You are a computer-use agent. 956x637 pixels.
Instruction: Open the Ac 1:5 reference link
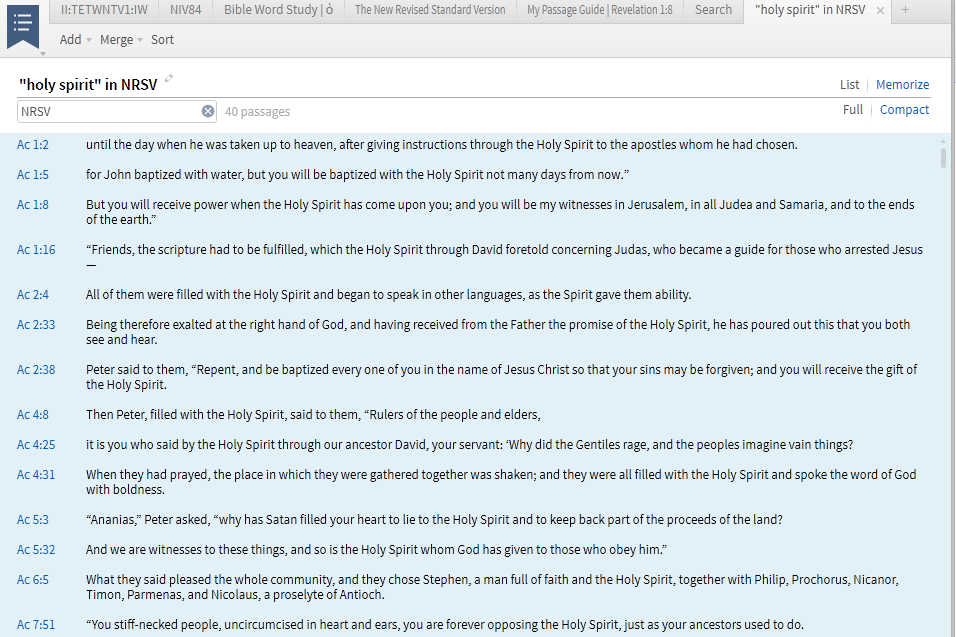[x=32, y=174]
